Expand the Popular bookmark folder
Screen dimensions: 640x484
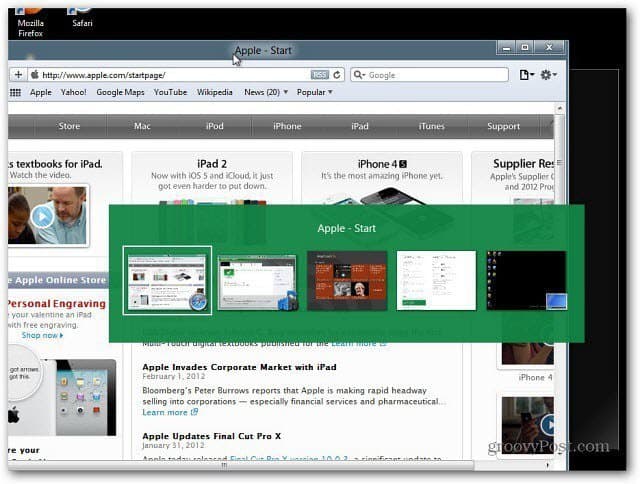pyautogui.click(x=314, y=92)
